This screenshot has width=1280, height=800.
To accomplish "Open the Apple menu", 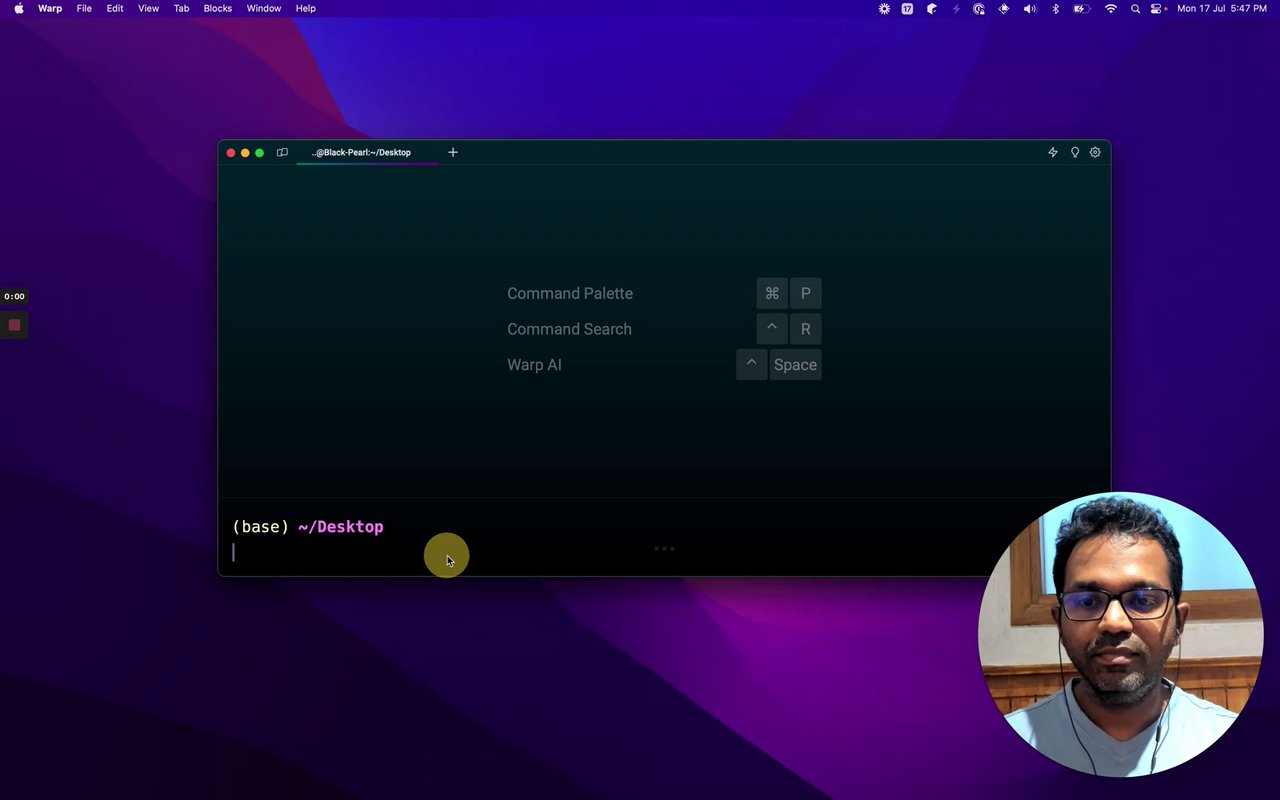I will tap(19, 8).
